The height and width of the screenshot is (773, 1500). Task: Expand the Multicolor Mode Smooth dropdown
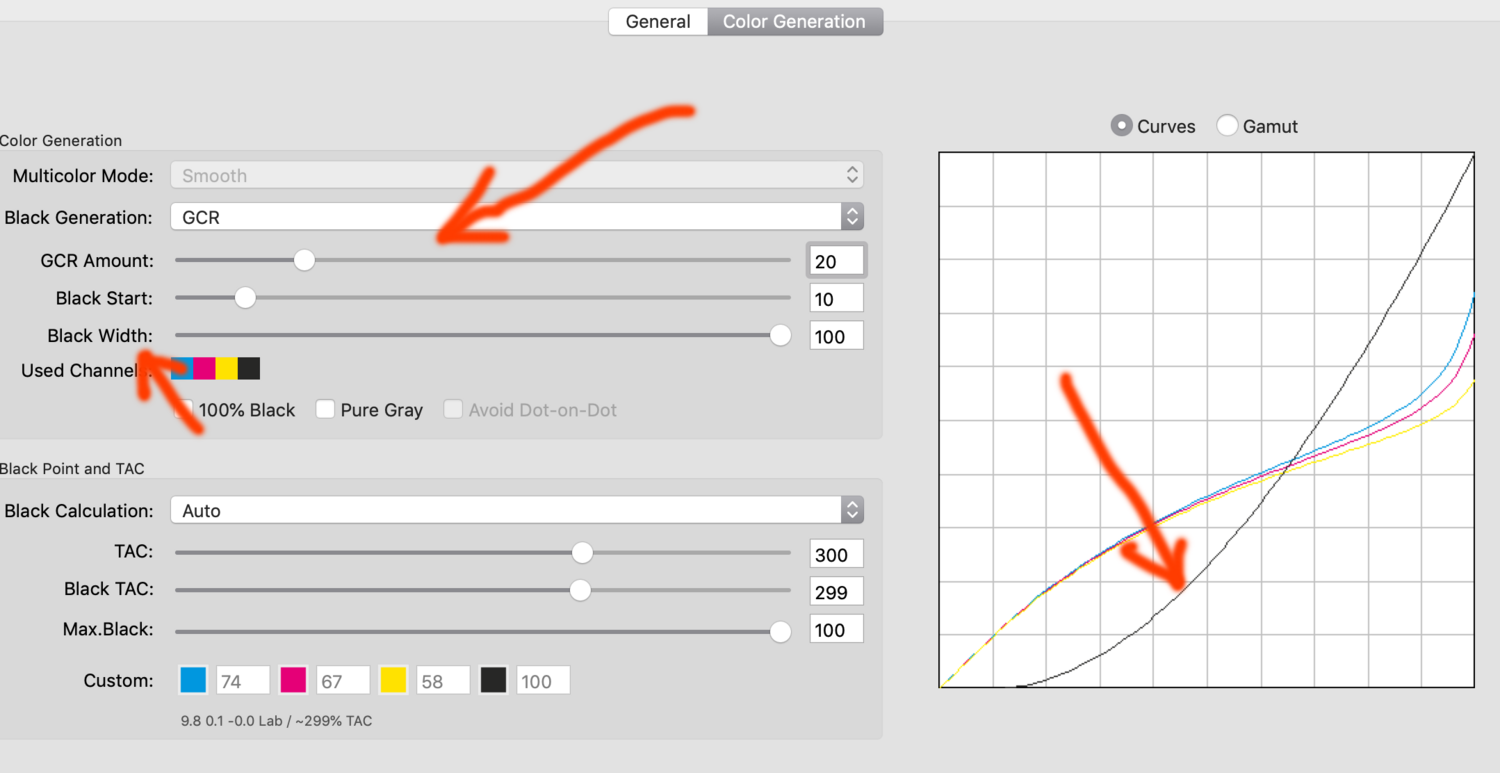pos(516,176)
